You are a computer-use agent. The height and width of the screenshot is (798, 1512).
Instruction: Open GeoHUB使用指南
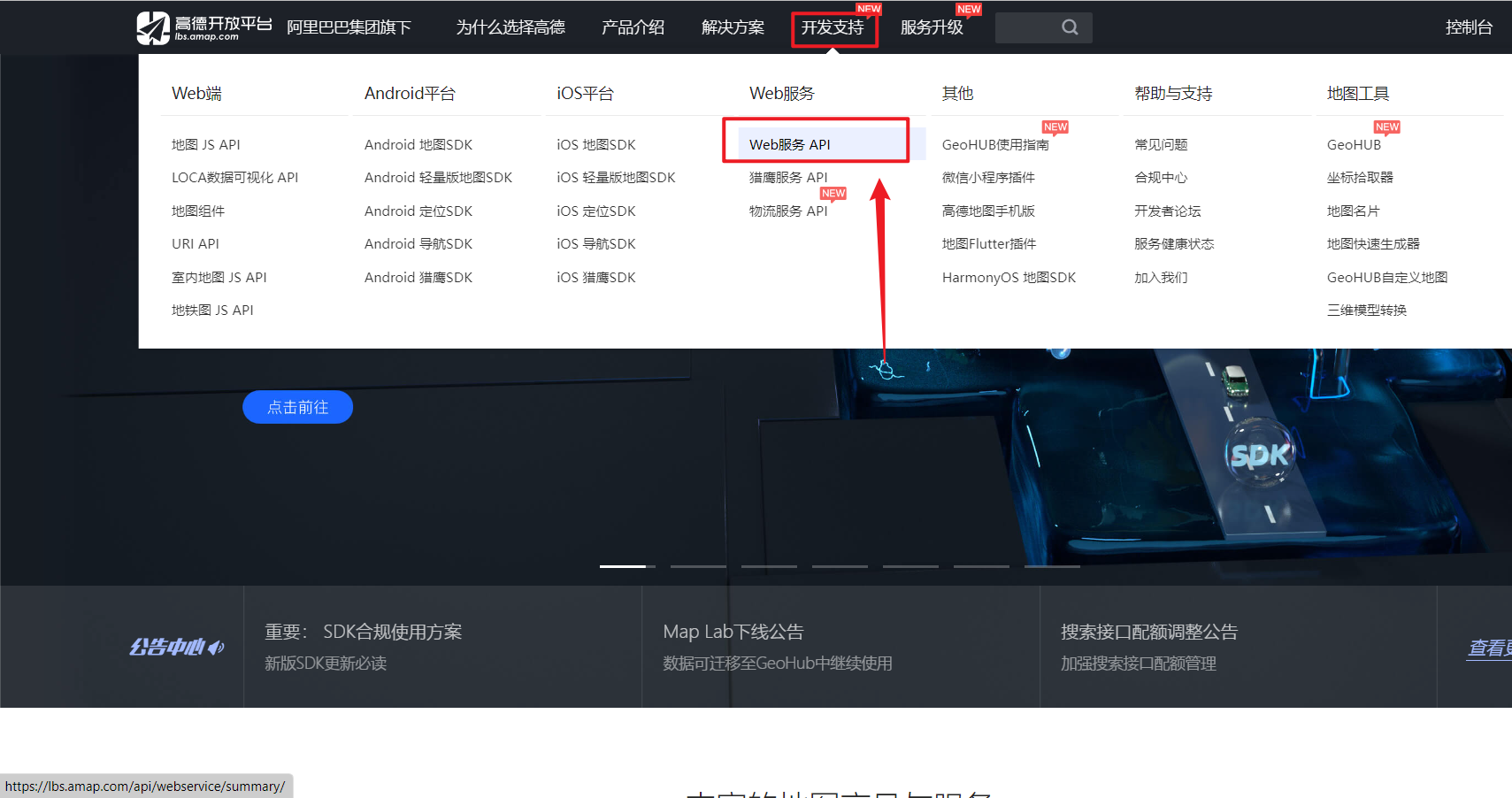pyautogui.click(x=995, y=144)
